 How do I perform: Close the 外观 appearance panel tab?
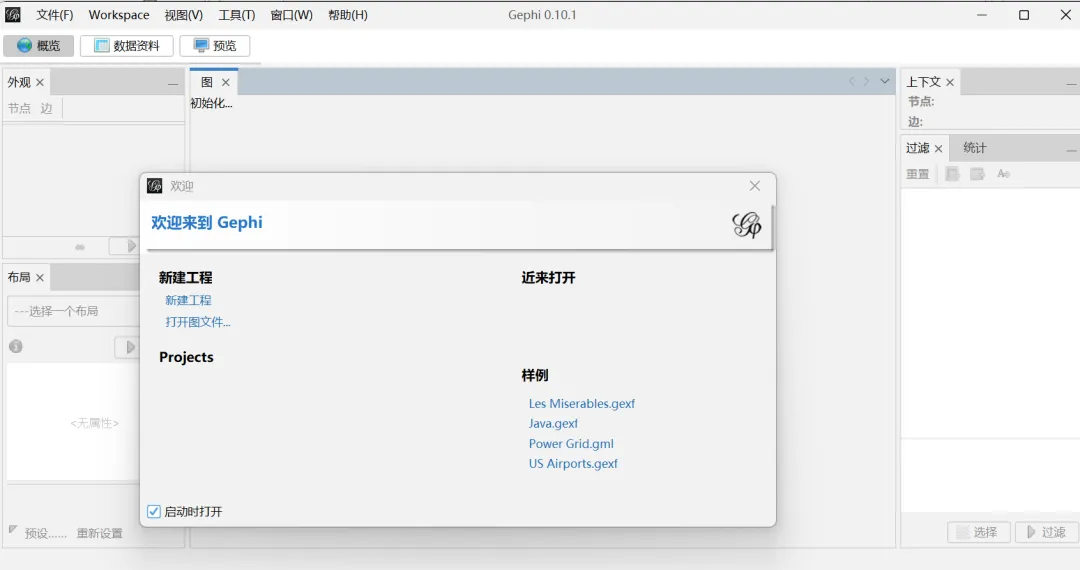point(40,83)
